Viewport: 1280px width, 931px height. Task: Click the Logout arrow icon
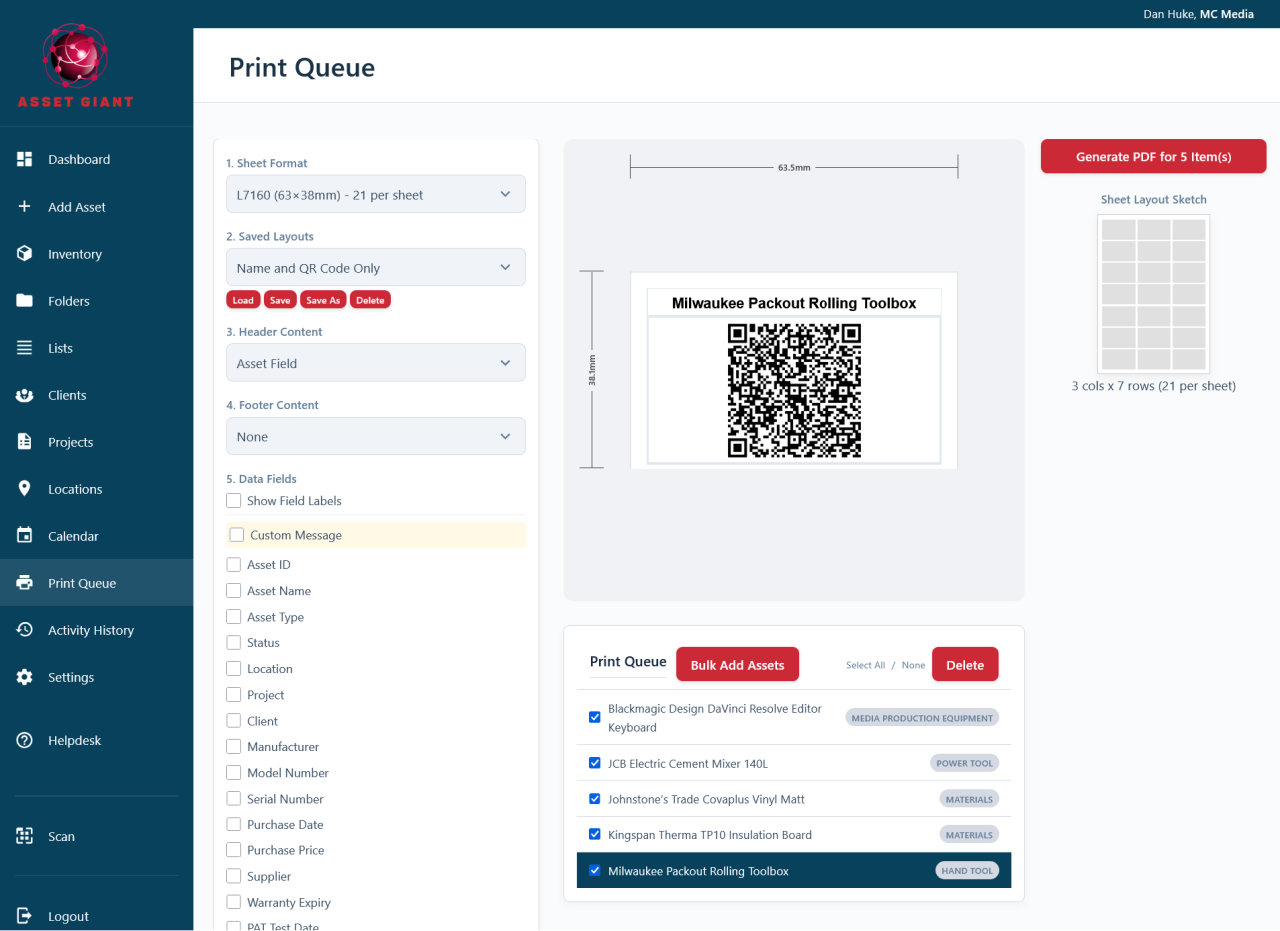25,916
